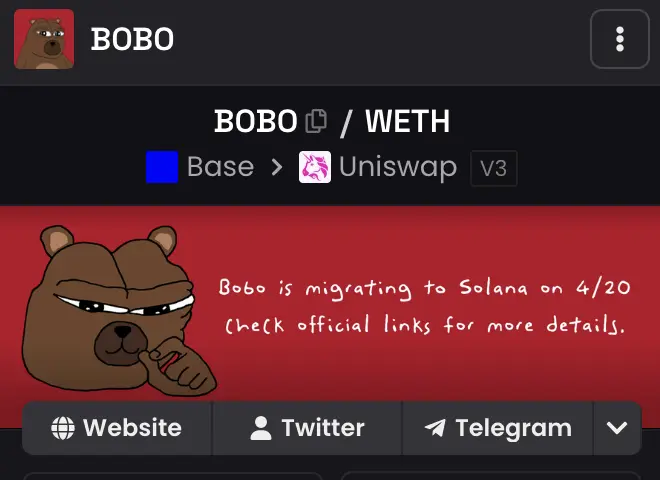Screen dimensions: 660x480
Task: Click the blue Base chain icon
Action: tap(162, 167)
